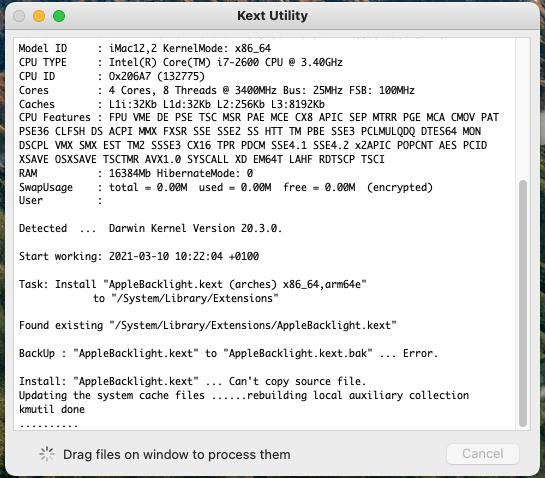This screenshot has width=545, height=478.
Task: Click the CPU TYPE line in log
Action: [x=181, y=62]
